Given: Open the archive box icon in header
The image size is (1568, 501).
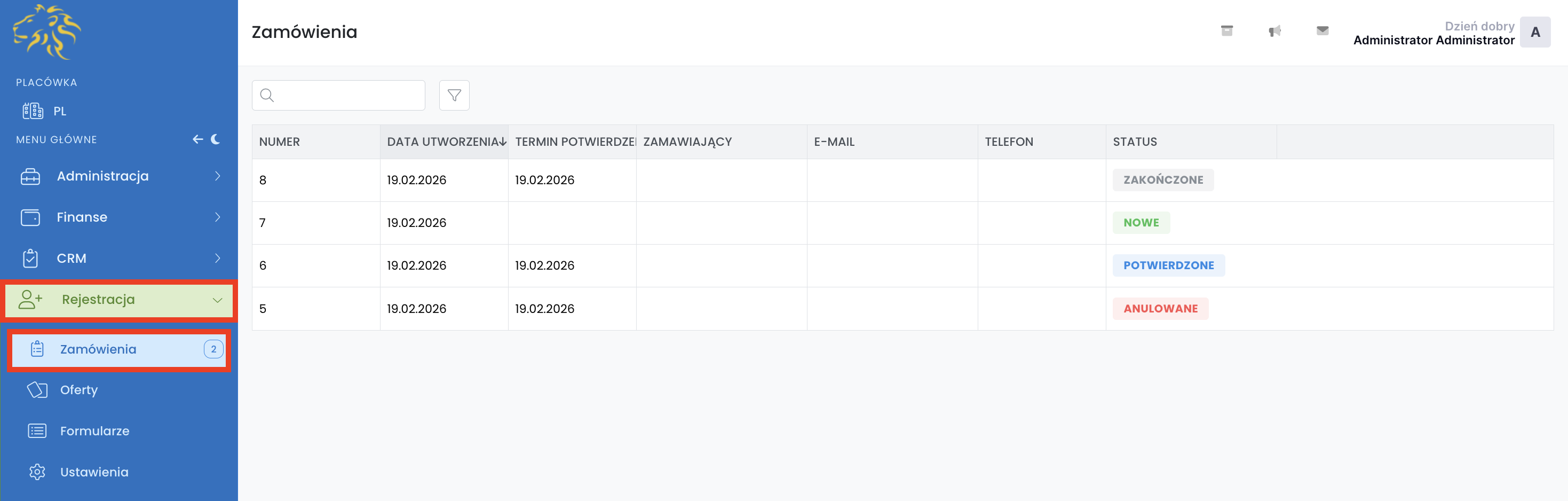Looking at the screenshot, I should (x=1226, y=31).
